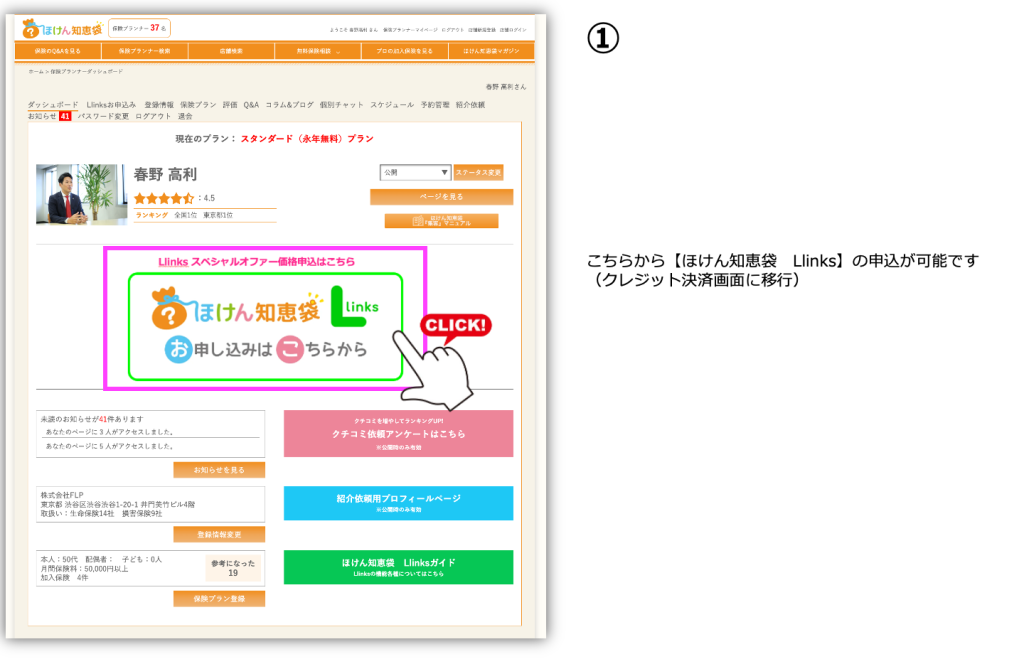This screenshot has width=1024, height=659.
Task: Open the コラム&ブログ tab
Action: click(289, 104)
